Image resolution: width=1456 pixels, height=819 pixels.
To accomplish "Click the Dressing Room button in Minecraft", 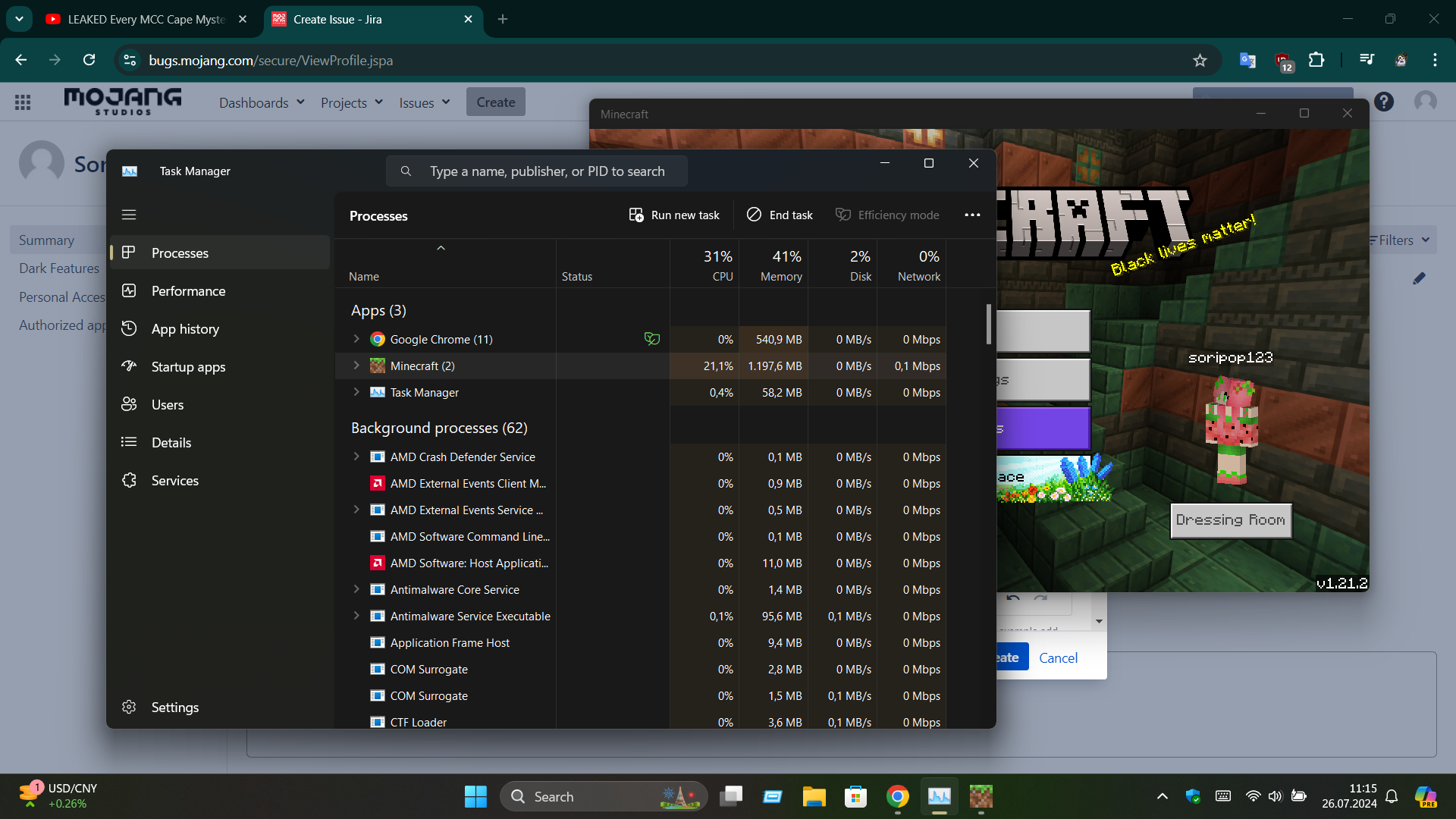I will click(1230, 520).
